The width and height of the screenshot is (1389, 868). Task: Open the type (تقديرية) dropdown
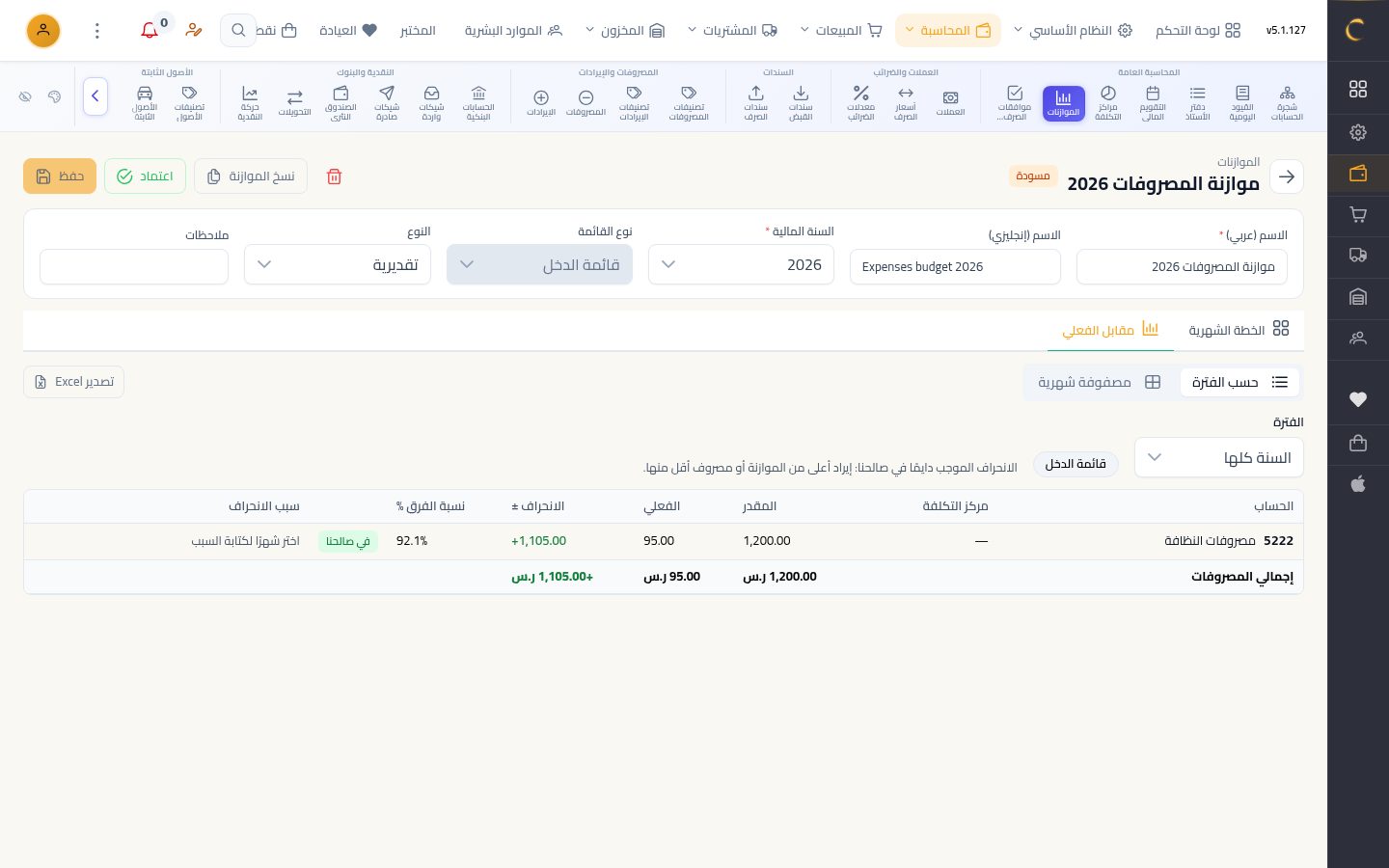338,265
